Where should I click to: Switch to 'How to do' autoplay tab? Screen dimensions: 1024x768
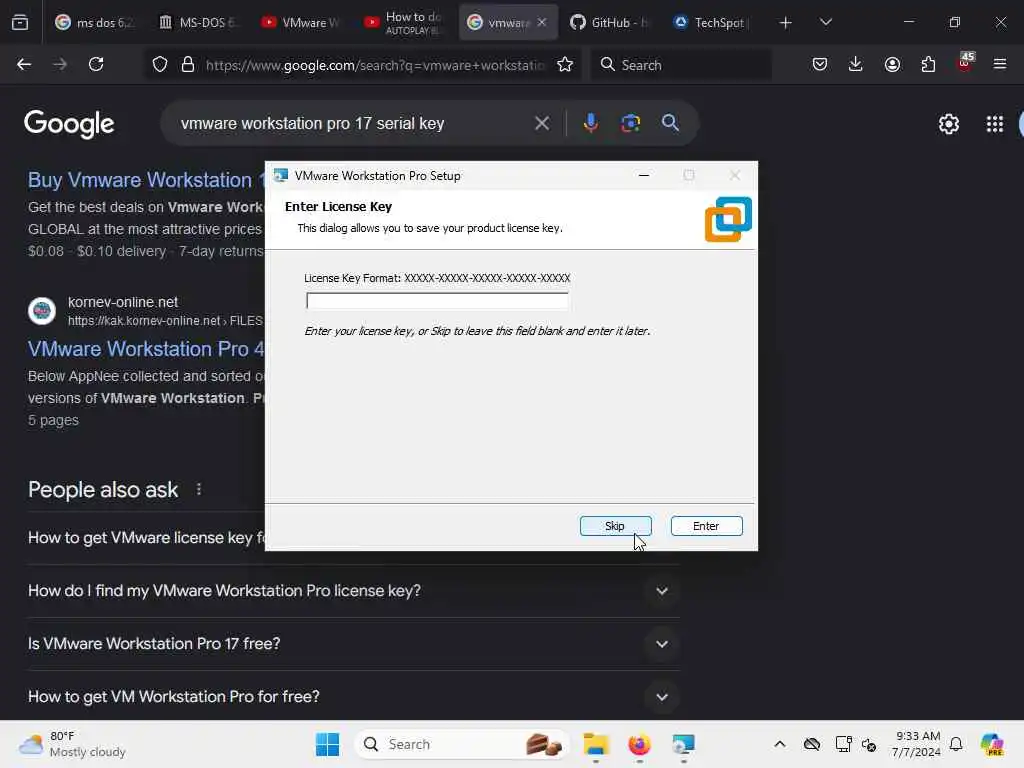click(405, 22)
